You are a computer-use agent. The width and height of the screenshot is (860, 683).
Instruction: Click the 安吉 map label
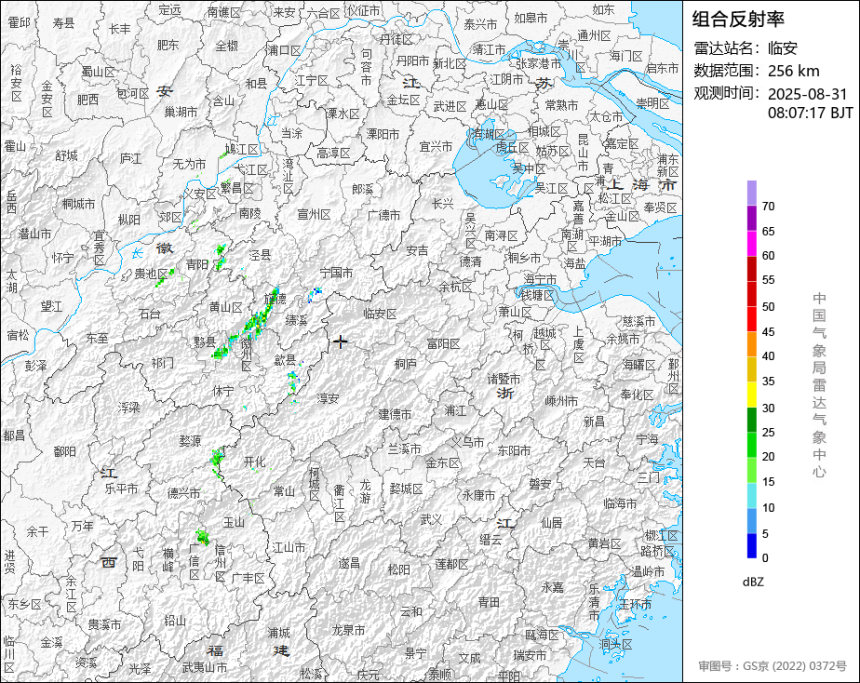tap(417, 251)
